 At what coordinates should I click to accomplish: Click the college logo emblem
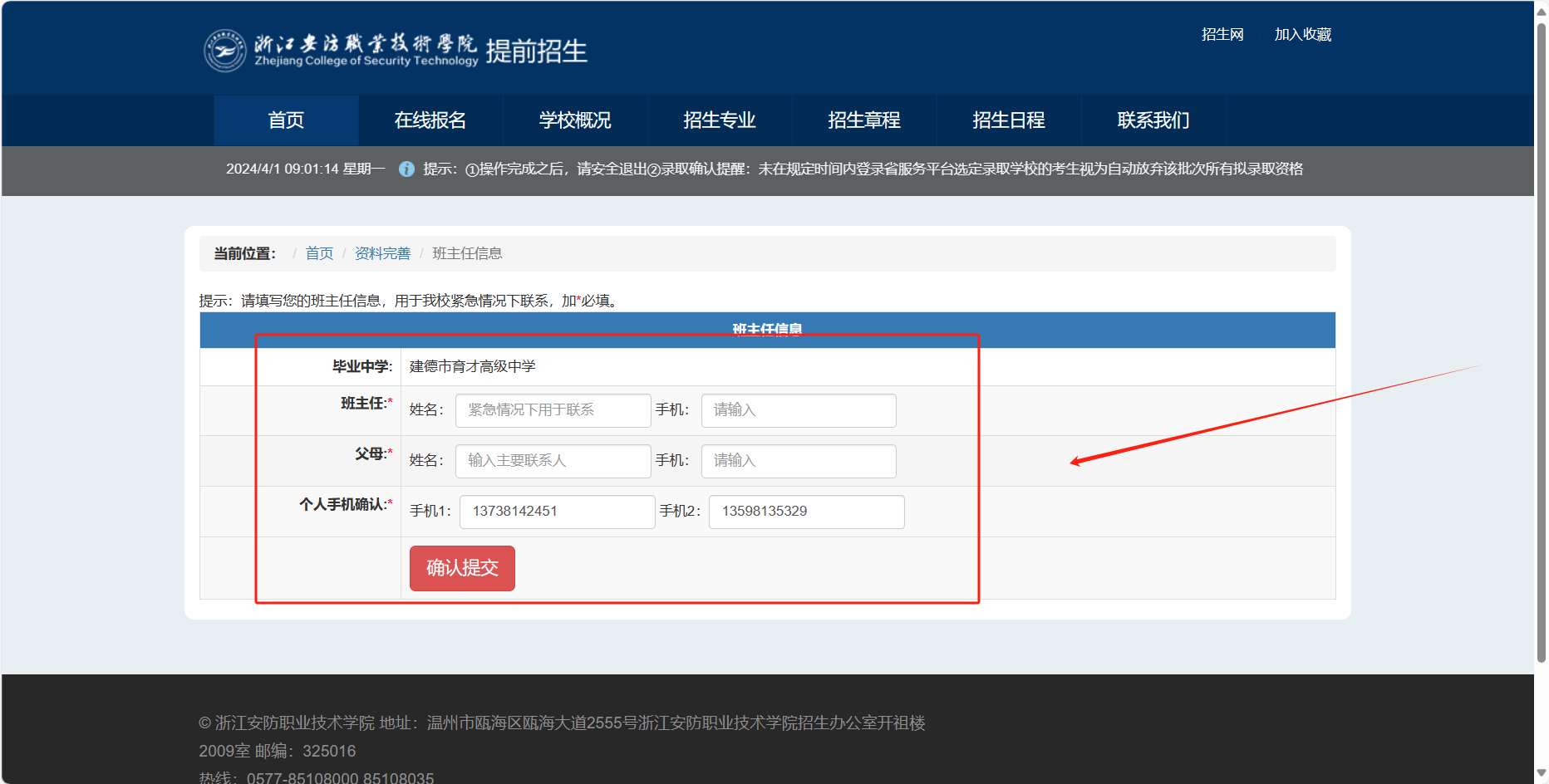pyautogui.click(x=225, y=51)
